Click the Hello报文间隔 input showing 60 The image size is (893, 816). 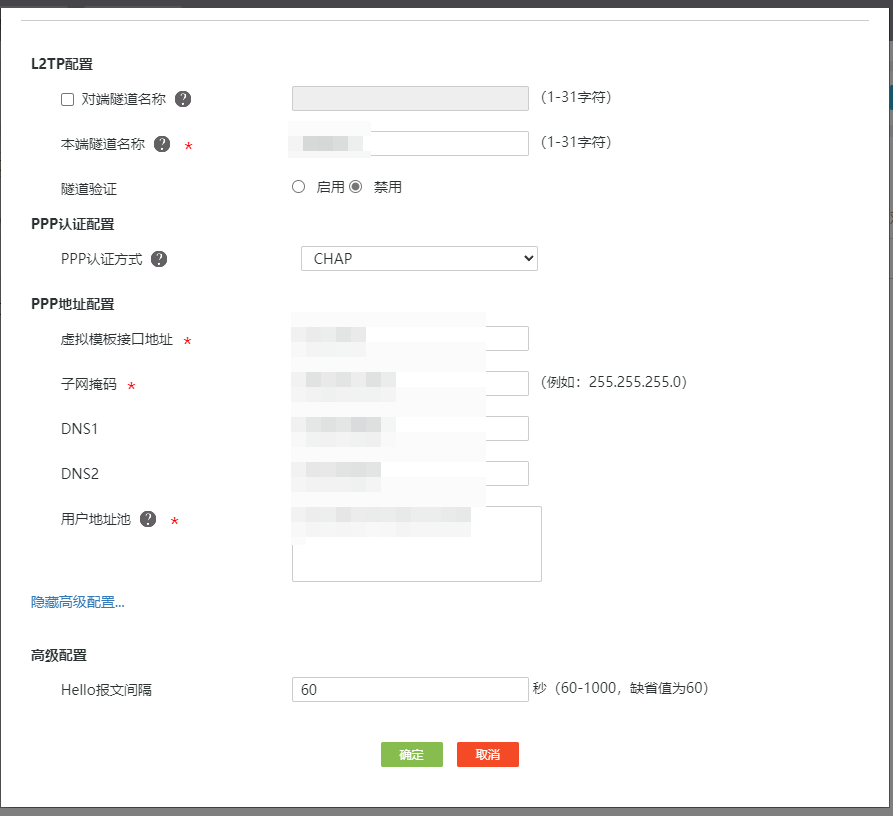click(409, 689)
